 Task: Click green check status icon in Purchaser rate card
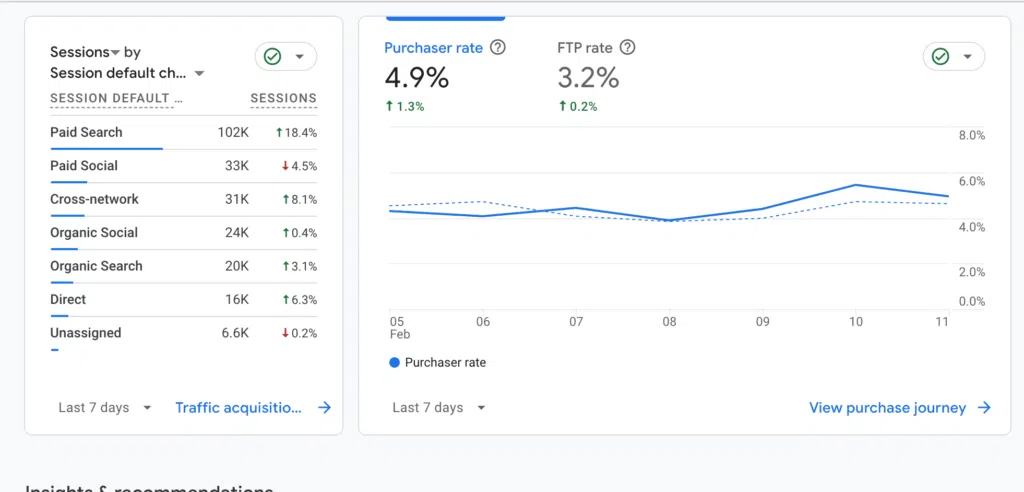point(940,57)
